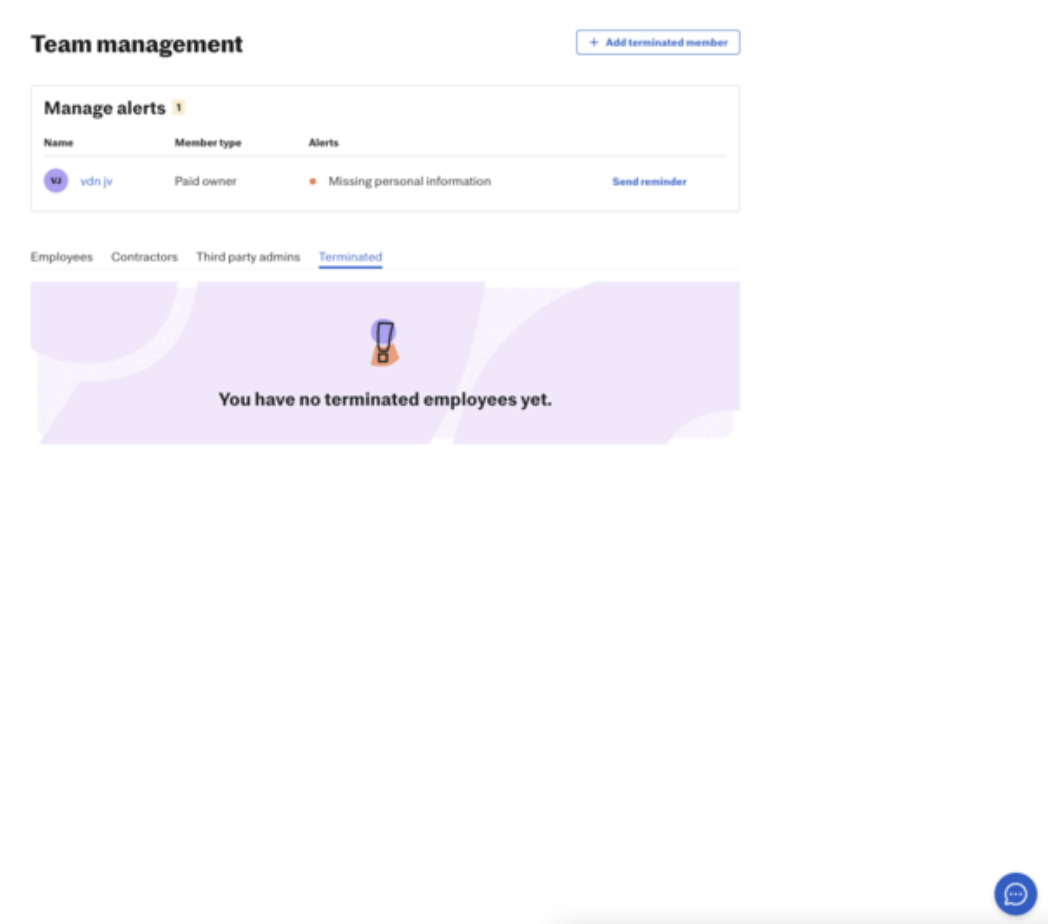This screenshot has height=924, width=1048.
Task: Click the Name column header
Action: [59, 143]
